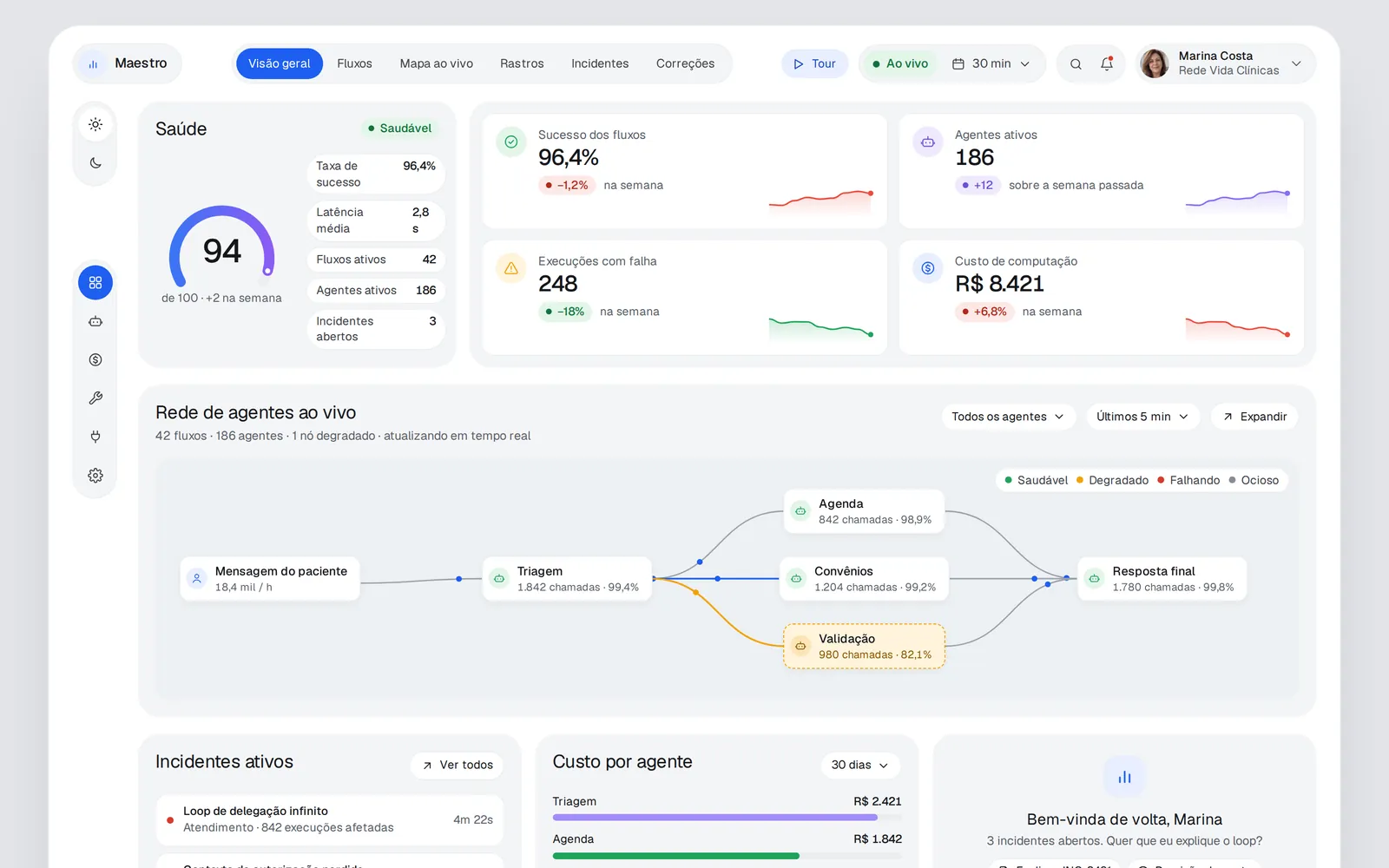Select the Validação degraded agent node
This screenshot has height=868, width=1389.
864,646
